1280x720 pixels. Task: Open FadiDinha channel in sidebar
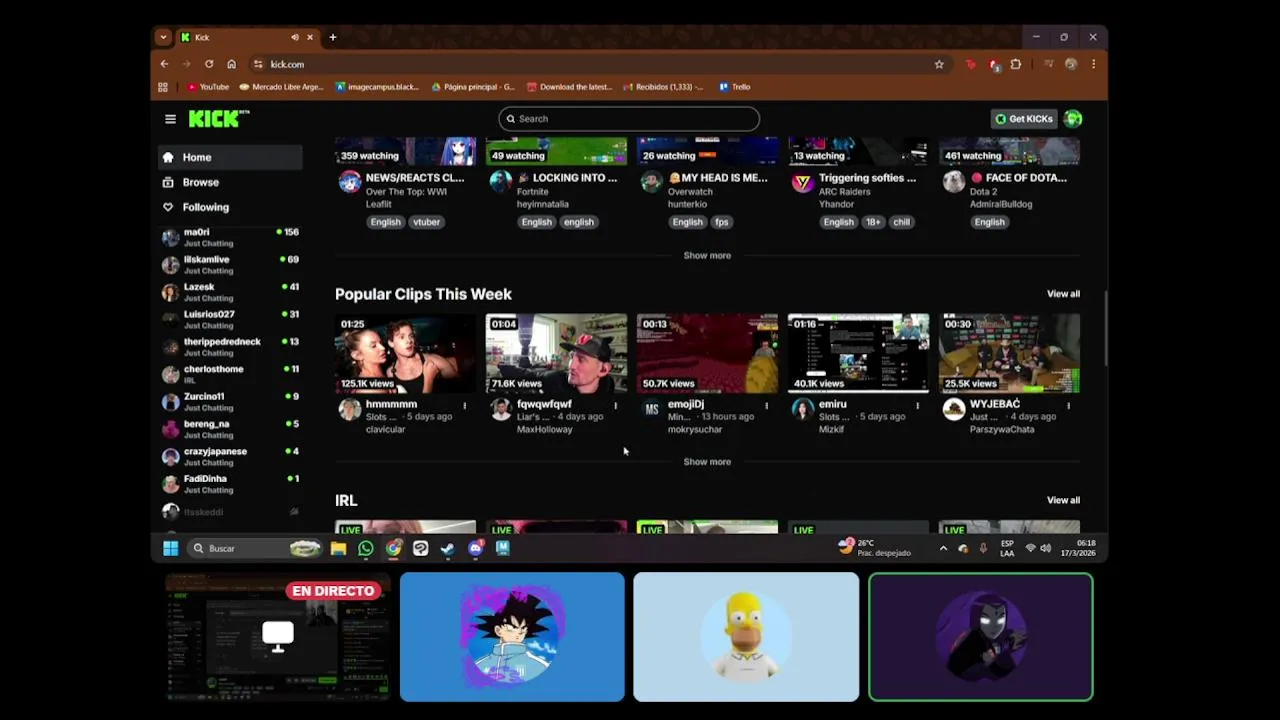pos(230,484)
